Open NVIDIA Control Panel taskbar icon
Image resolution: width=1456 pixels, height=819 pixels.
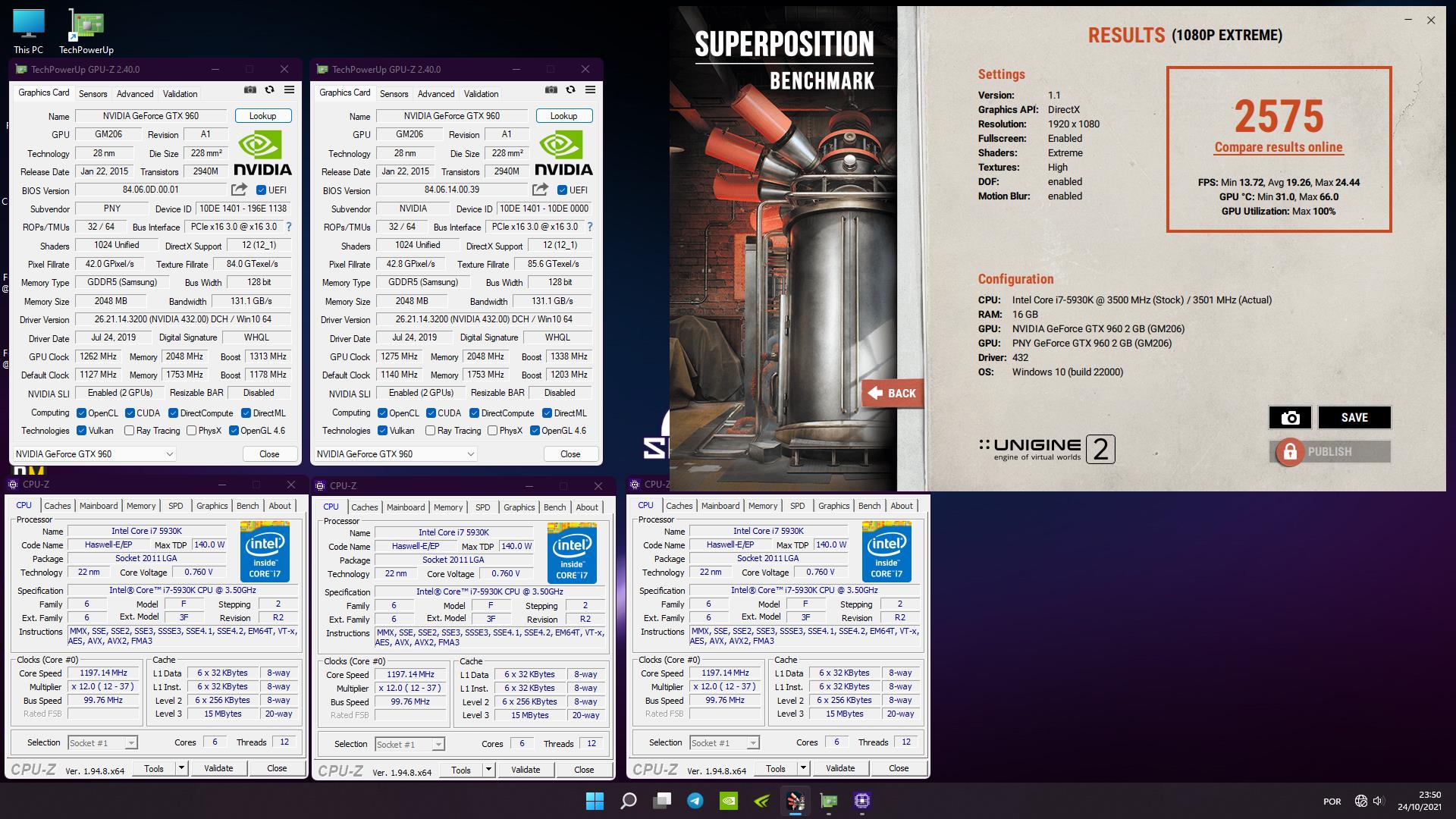(729, 801)
